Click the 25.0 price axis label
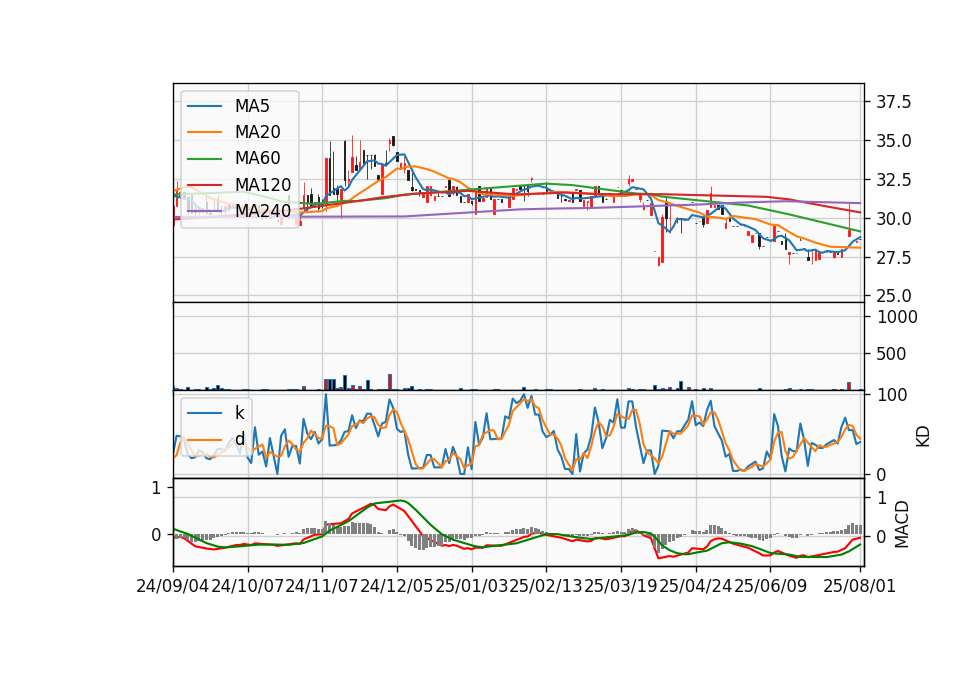This screenshot has height=690, width=960. (x=893, y=296)
